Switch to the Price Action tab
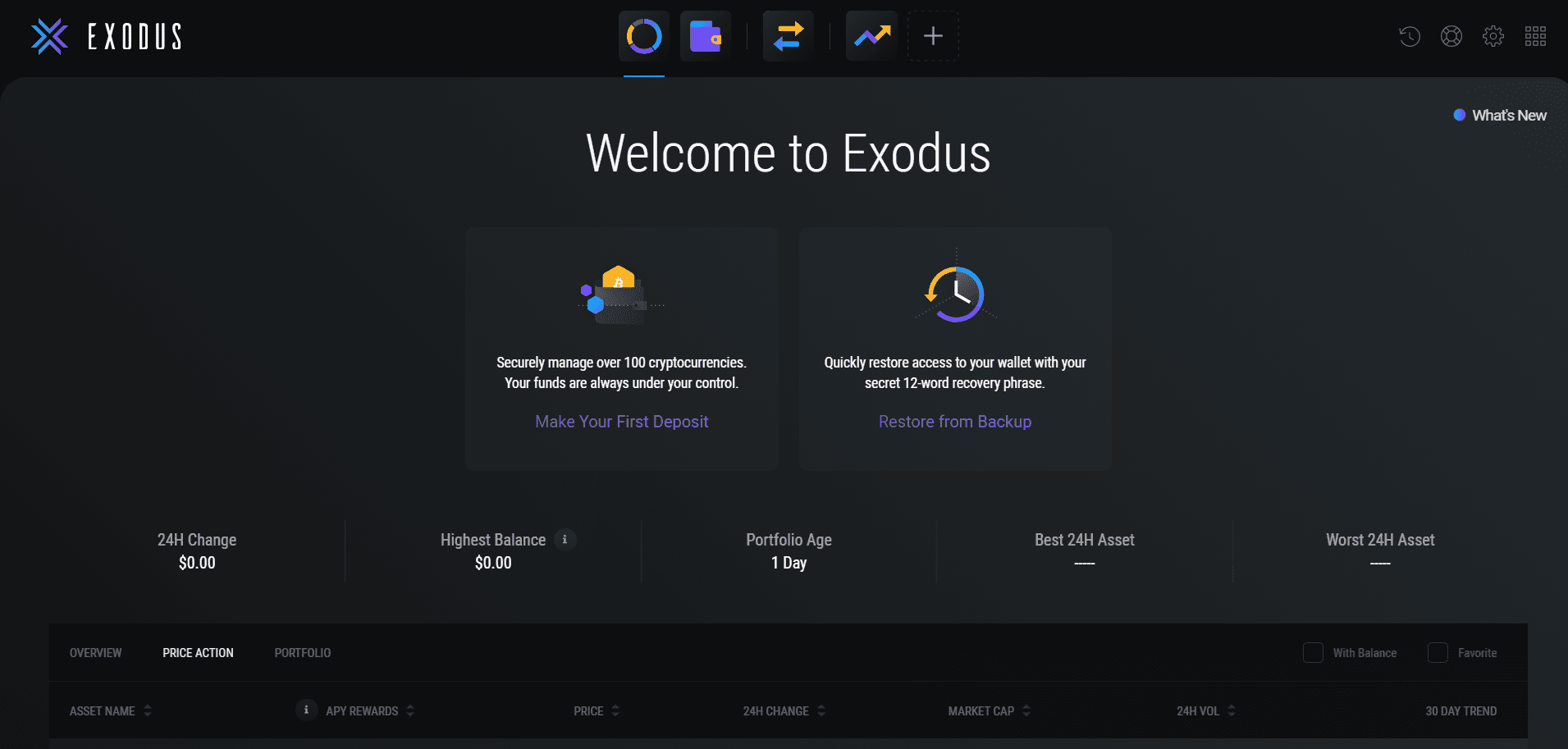Viewport: 1568px width, 749px height. click(198, 653)
